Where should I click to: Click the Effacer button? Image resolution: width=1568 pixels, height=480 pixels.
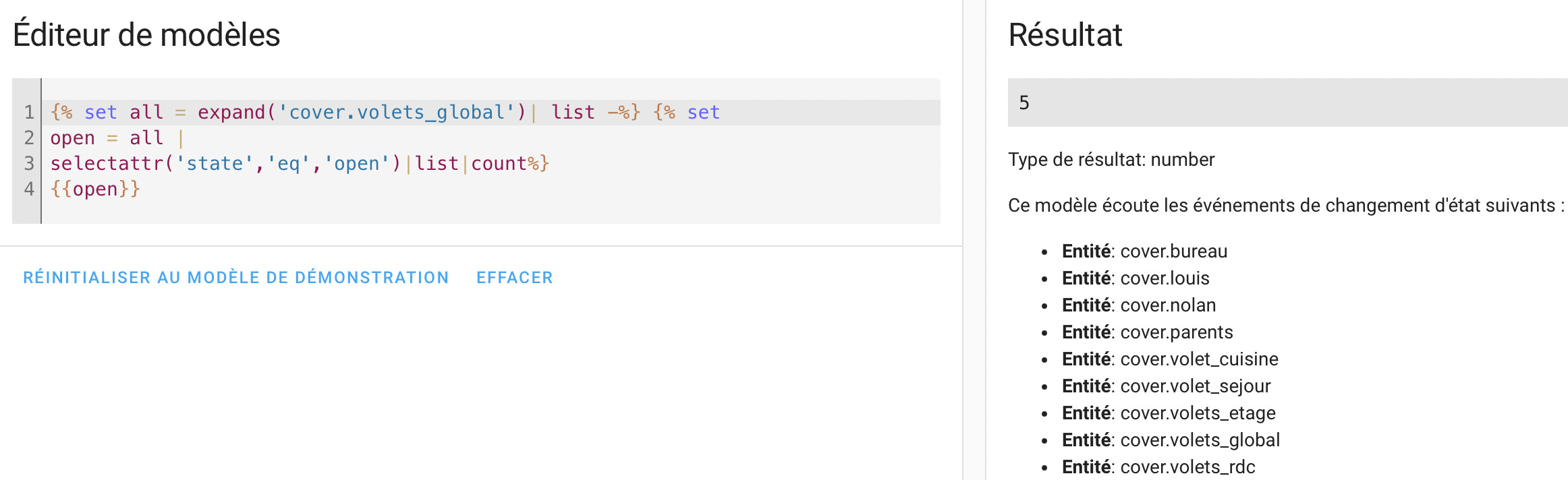515,278
